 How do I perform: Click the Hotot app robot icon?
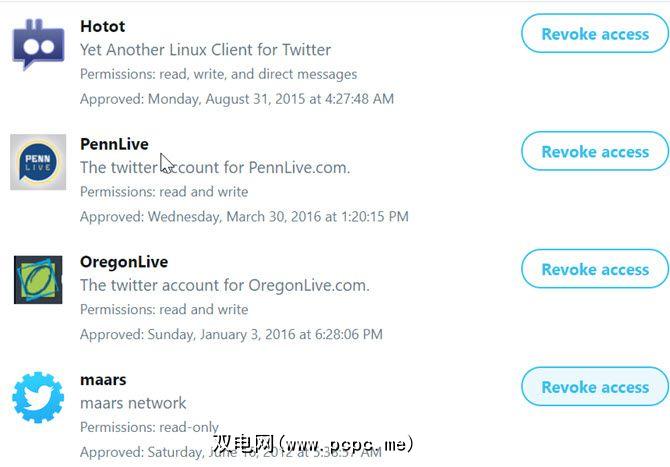(x=38, y=44)
